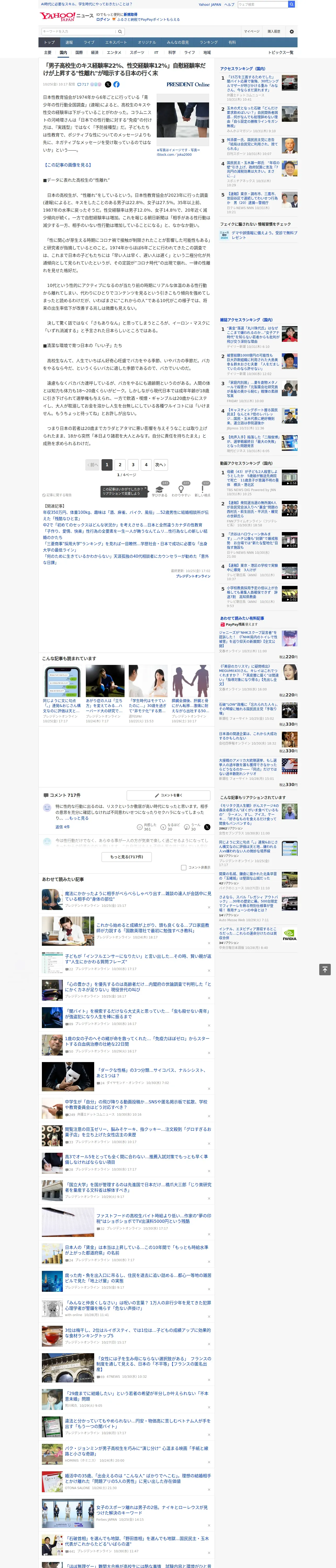Open 魔法にかかったように article link

[x=138, y=896]
